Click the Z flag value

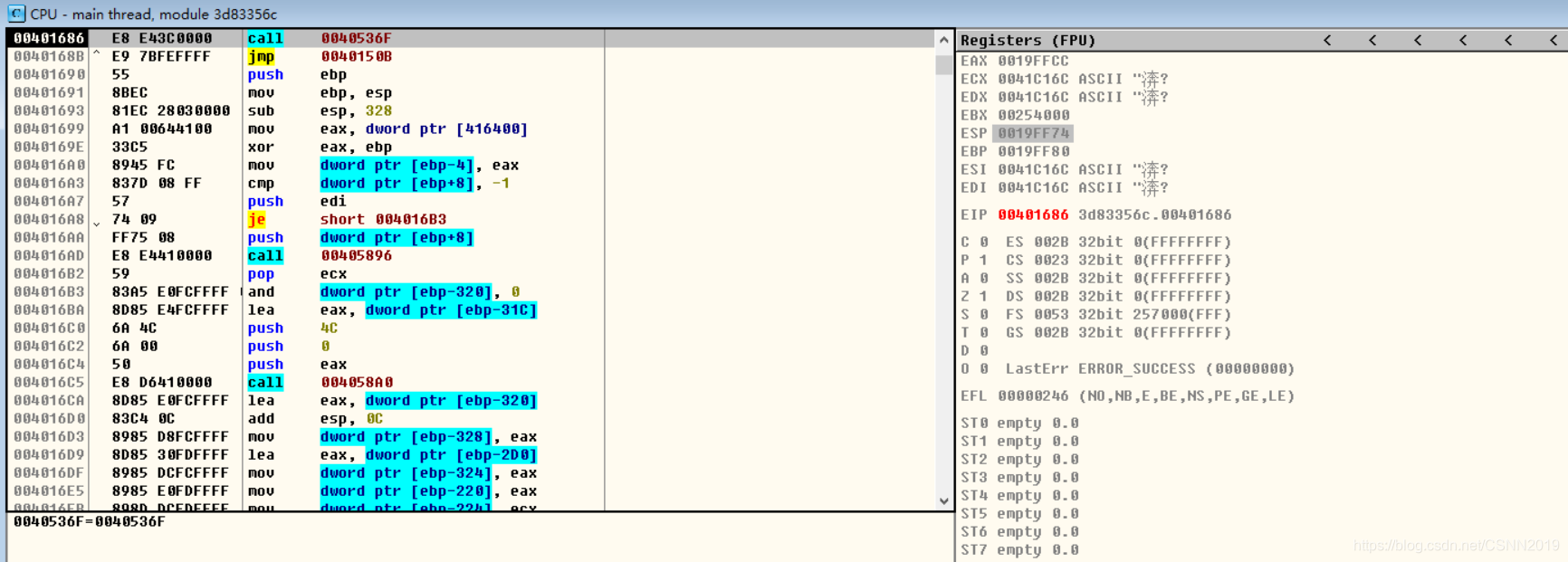tap(984, 296)
